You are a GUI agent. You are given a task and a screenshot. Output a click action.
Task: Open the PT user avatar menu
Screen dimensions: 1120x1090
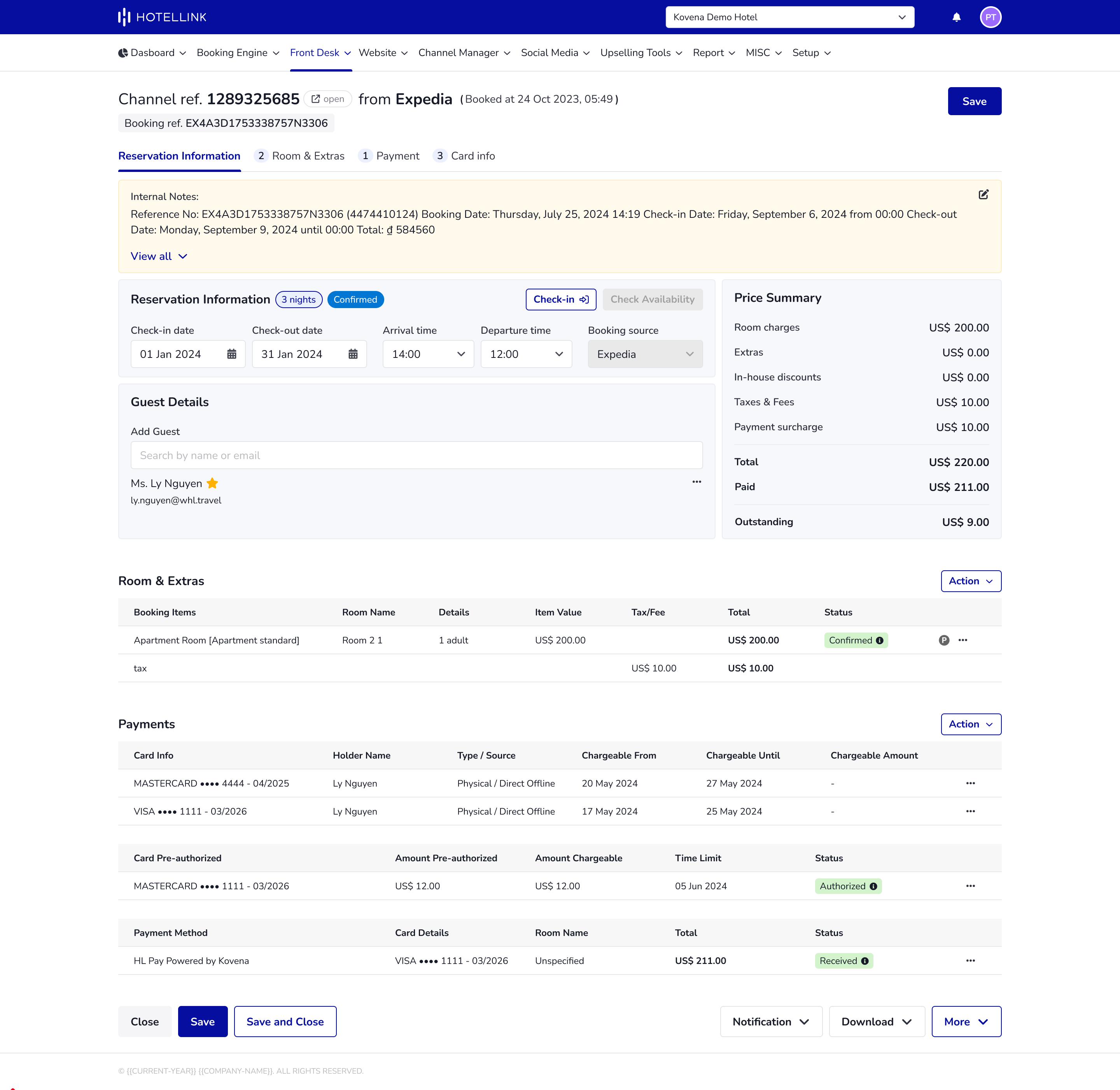tap(990, 17)
